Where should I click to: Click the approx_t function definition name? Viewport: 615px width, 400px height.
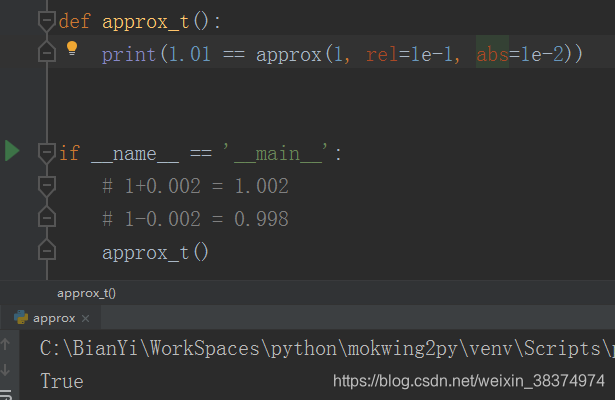(x=146, y=22)
